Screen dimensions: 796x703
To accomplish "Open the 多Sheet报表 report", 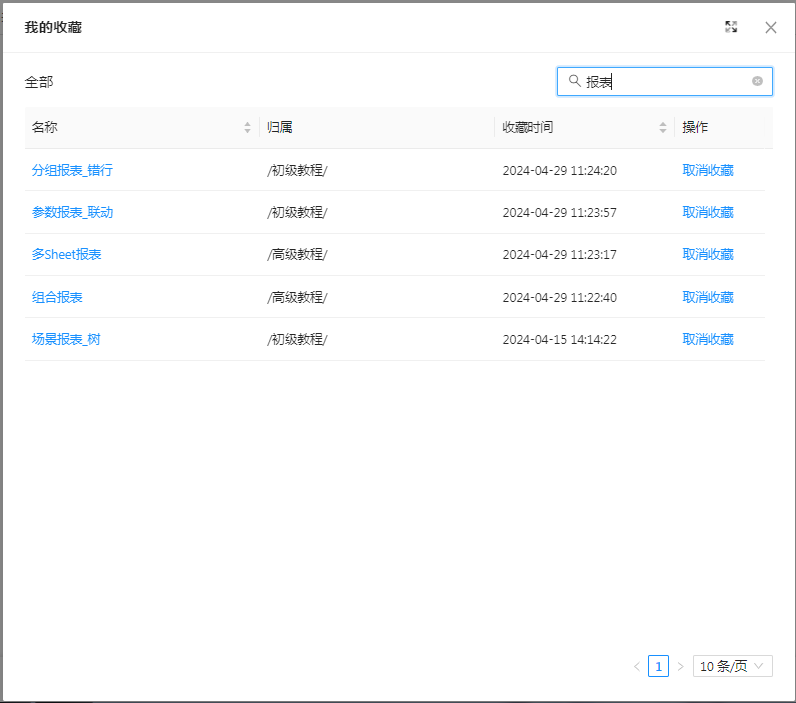I will [66, 254].
